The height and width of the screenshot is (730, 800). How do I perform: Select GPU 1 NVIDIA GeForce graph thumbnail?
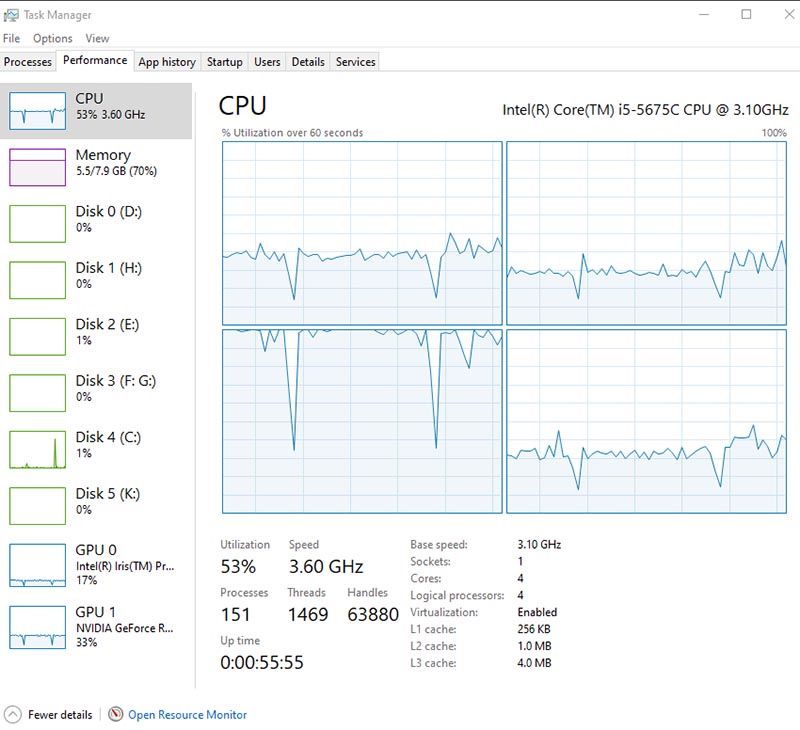click(x=37, y=627)
